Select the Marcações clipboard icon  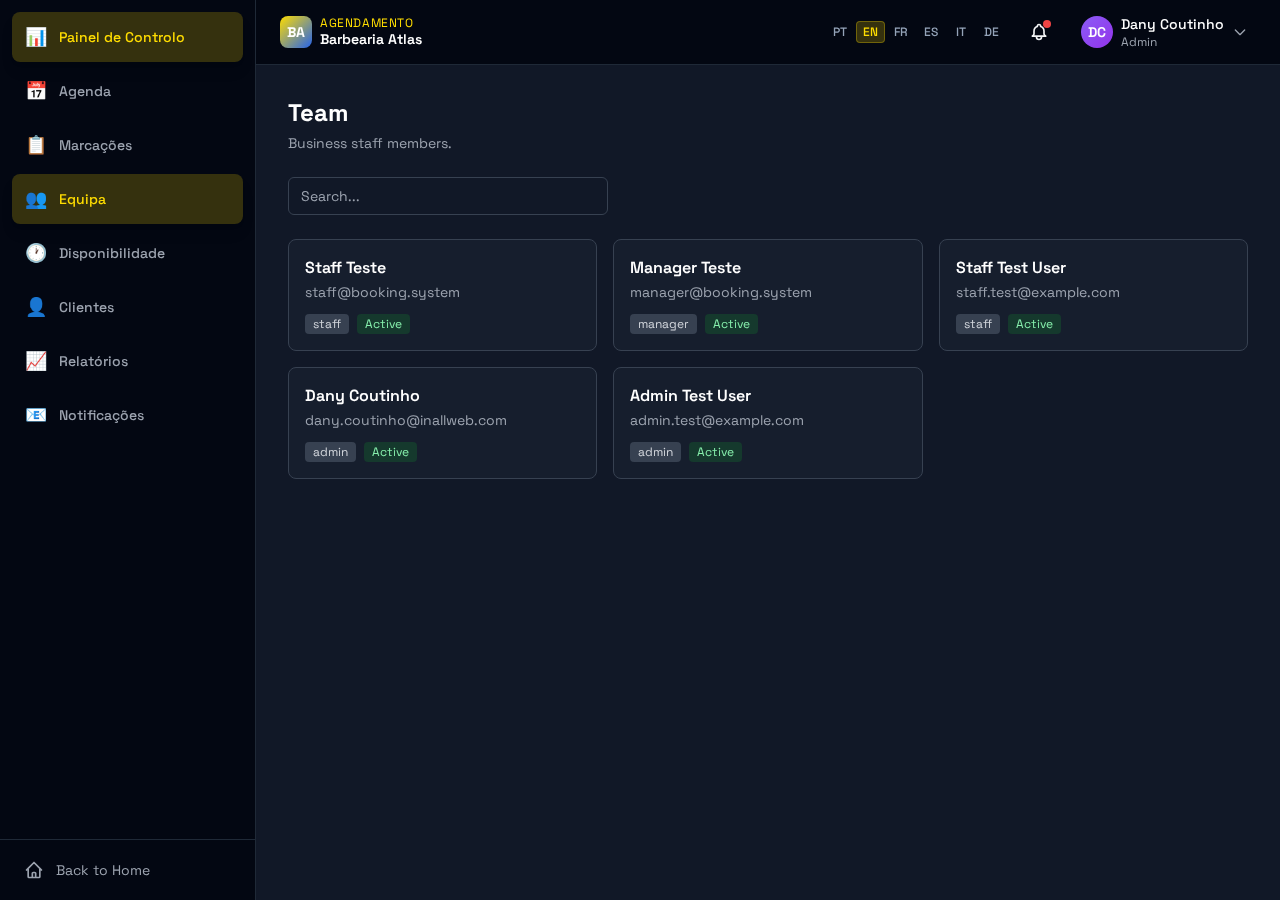pyautogui.click(x=36, y=145)
